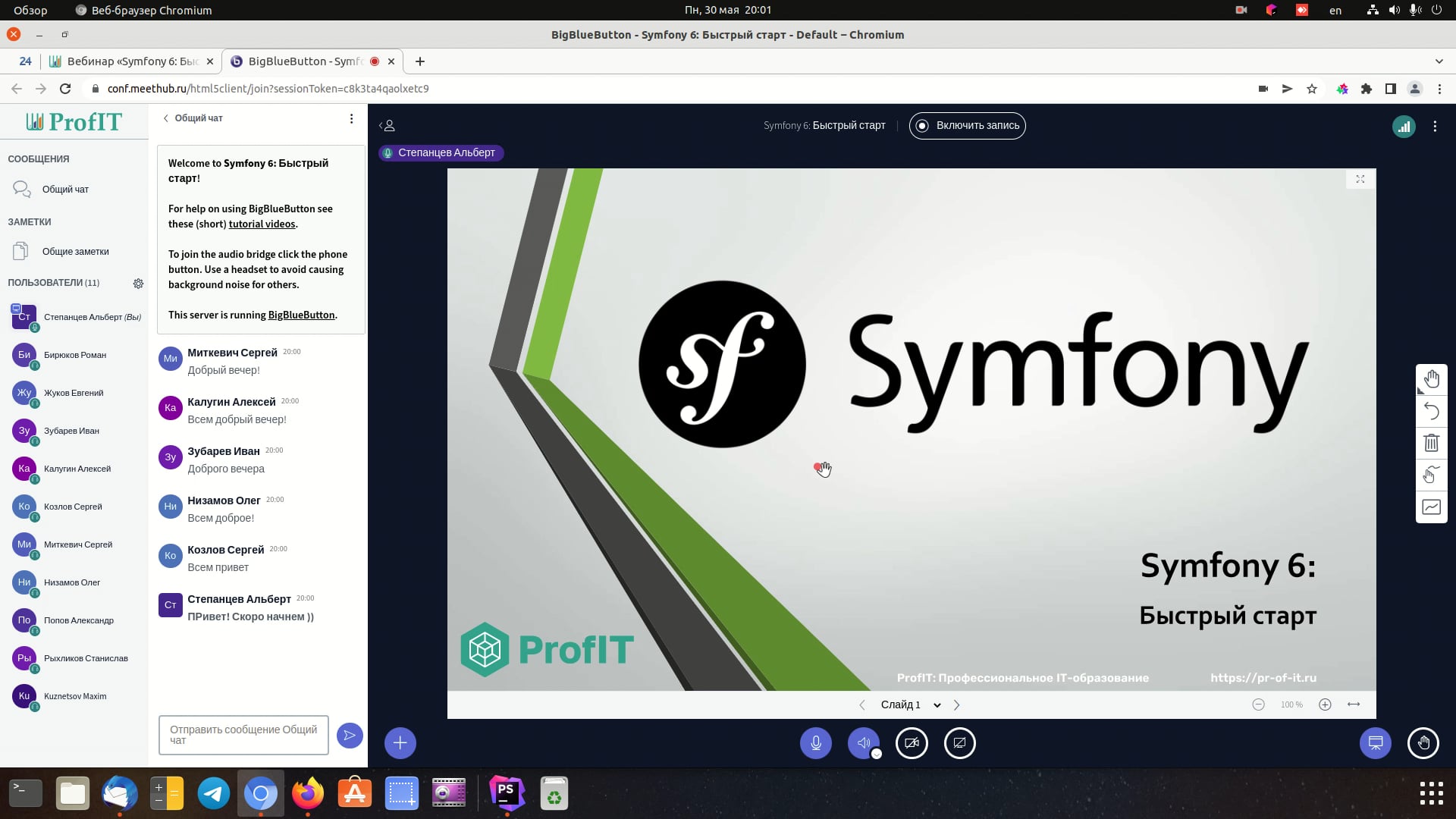Show the applications grid
Image resolution: width=1456 pixels, height=819 pixels.
(x=1431, y=793)
